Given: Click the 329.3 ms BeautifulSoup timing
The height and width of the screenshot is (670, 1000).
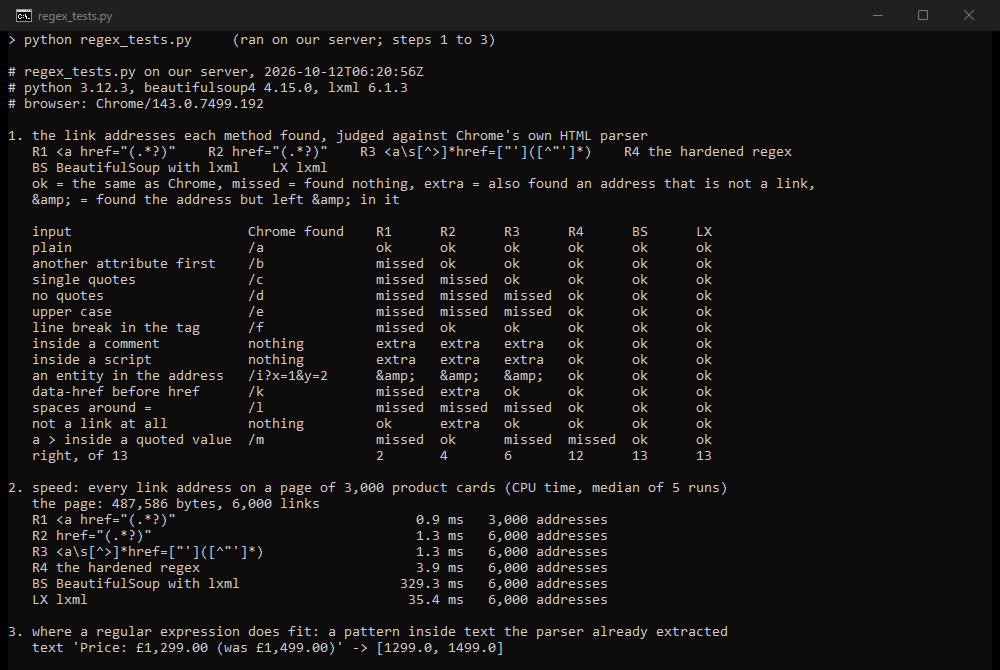Looking at the screenshot, I should coord(432,583).
